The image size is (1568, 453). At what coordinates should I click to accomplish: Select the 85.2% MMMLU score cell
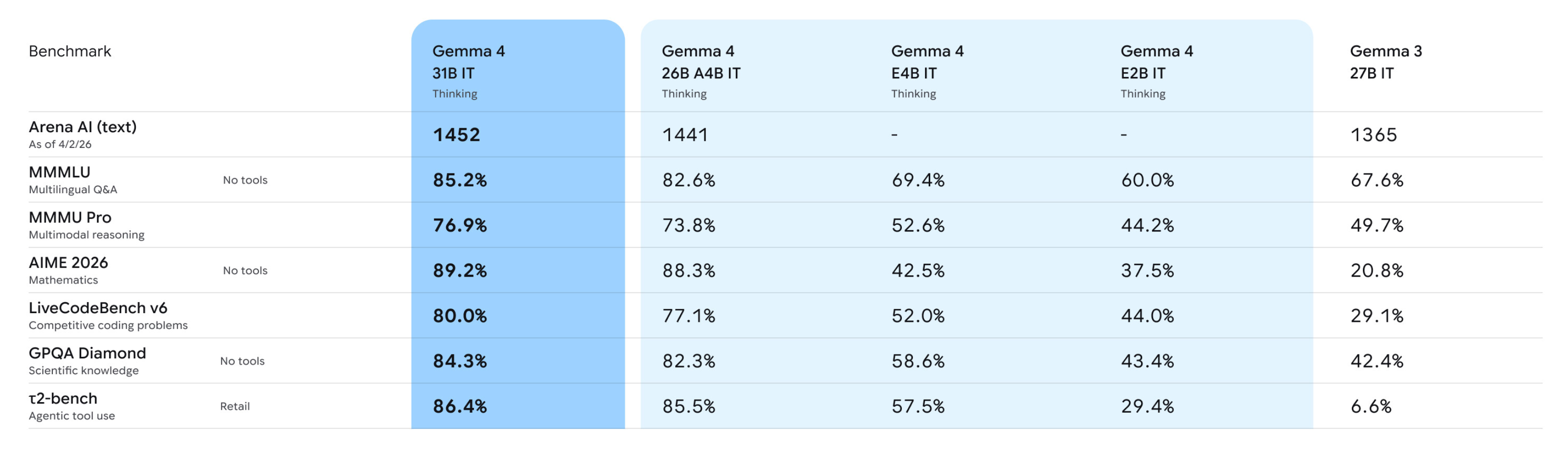pos(460,180)
